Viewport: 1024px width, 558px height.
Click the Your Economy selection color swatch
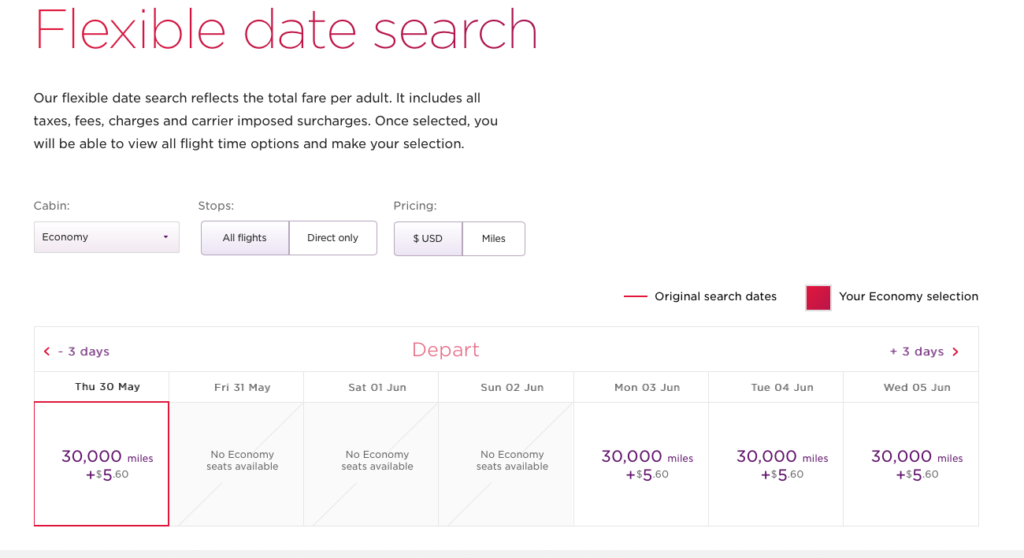pyautogui.click(x=818, y=297)
